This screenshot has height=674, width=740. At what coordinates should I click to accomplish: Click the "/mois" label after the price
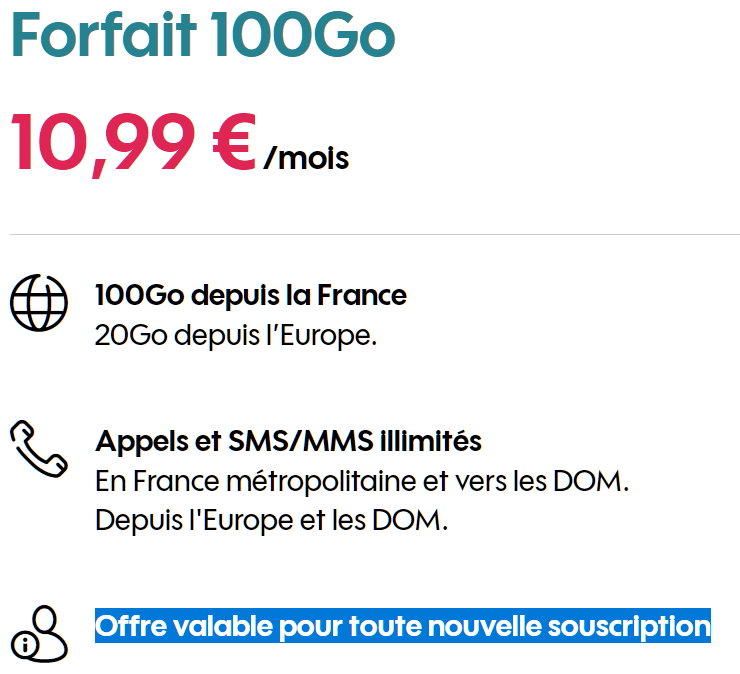306,159
